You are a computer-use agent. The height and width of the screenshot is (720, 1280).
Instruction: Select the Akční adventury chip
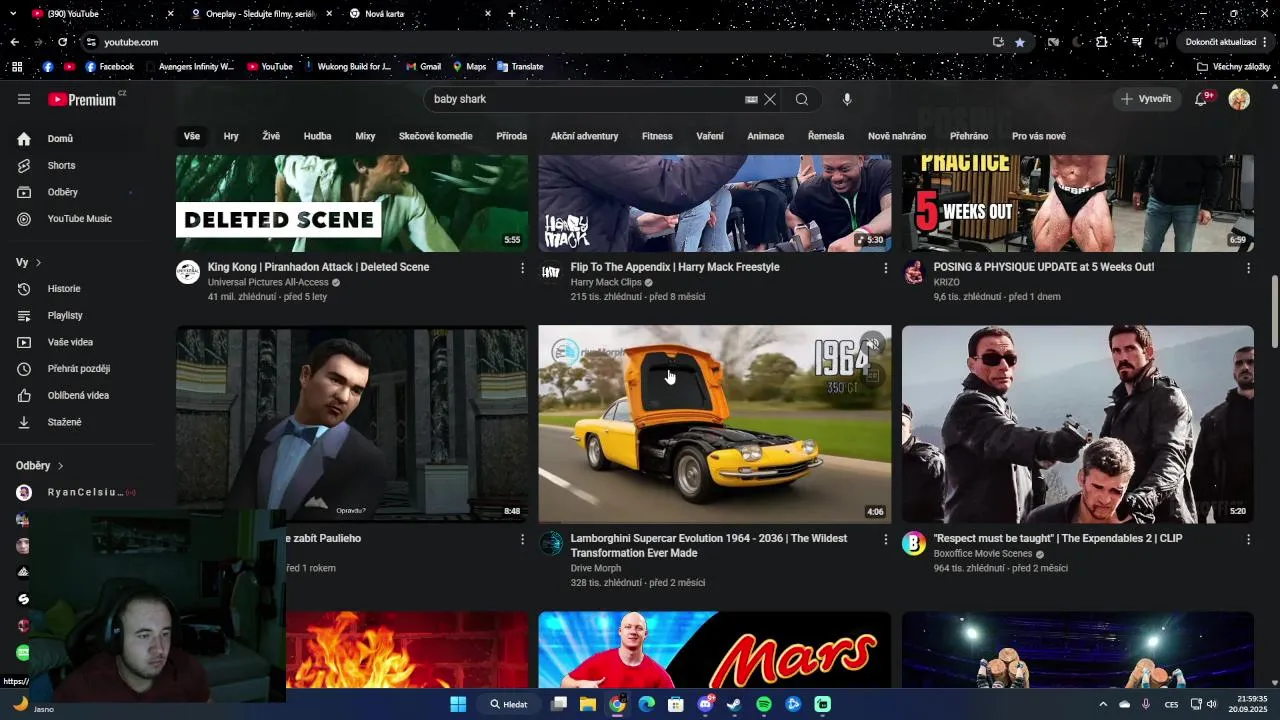pos(584,136)
